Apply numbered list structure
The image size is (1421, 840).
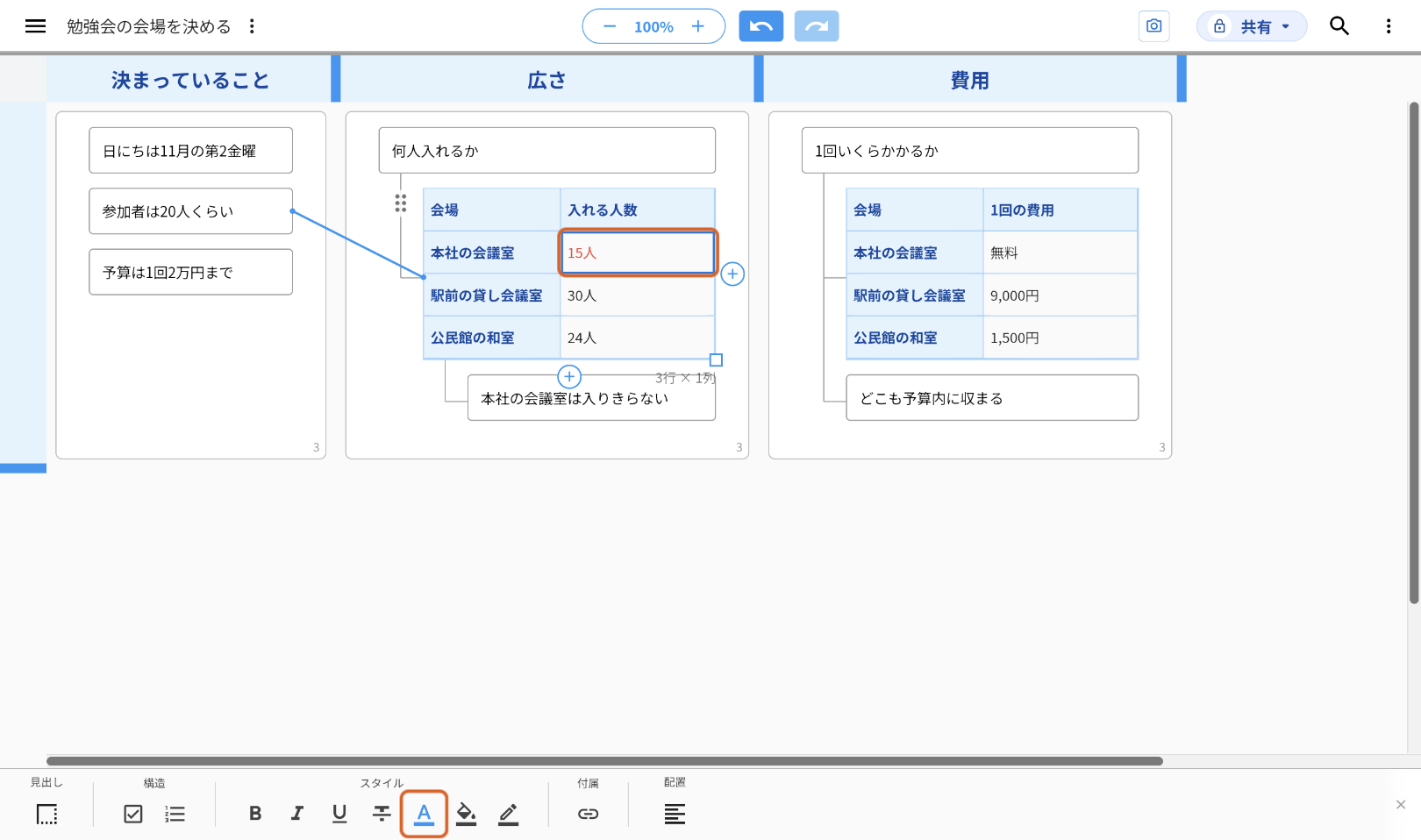tap(175, 814)
